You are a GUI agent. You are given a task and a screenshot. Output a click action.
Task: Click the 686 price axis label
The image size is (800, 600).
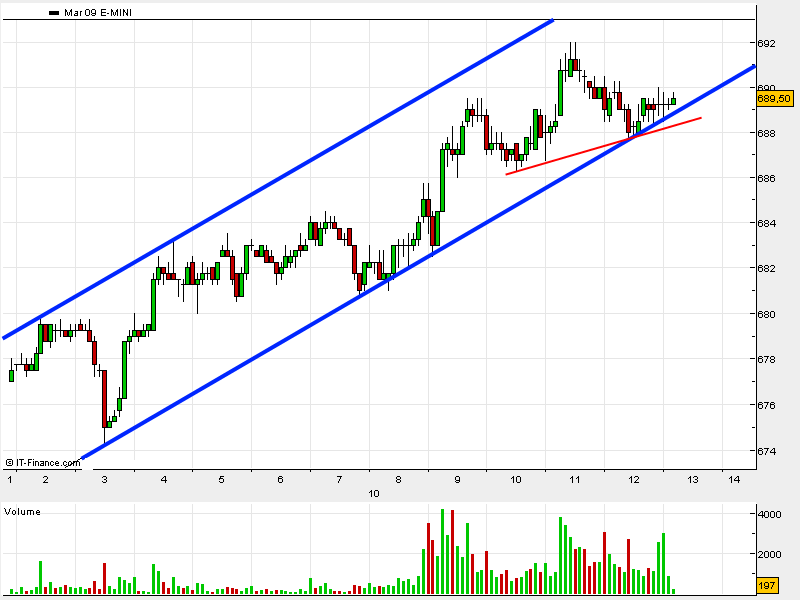tap(766, 179)
